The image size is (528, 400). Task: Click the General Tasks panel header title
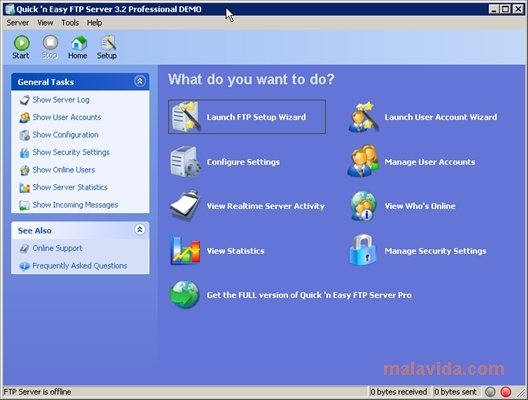pos(45,82)
